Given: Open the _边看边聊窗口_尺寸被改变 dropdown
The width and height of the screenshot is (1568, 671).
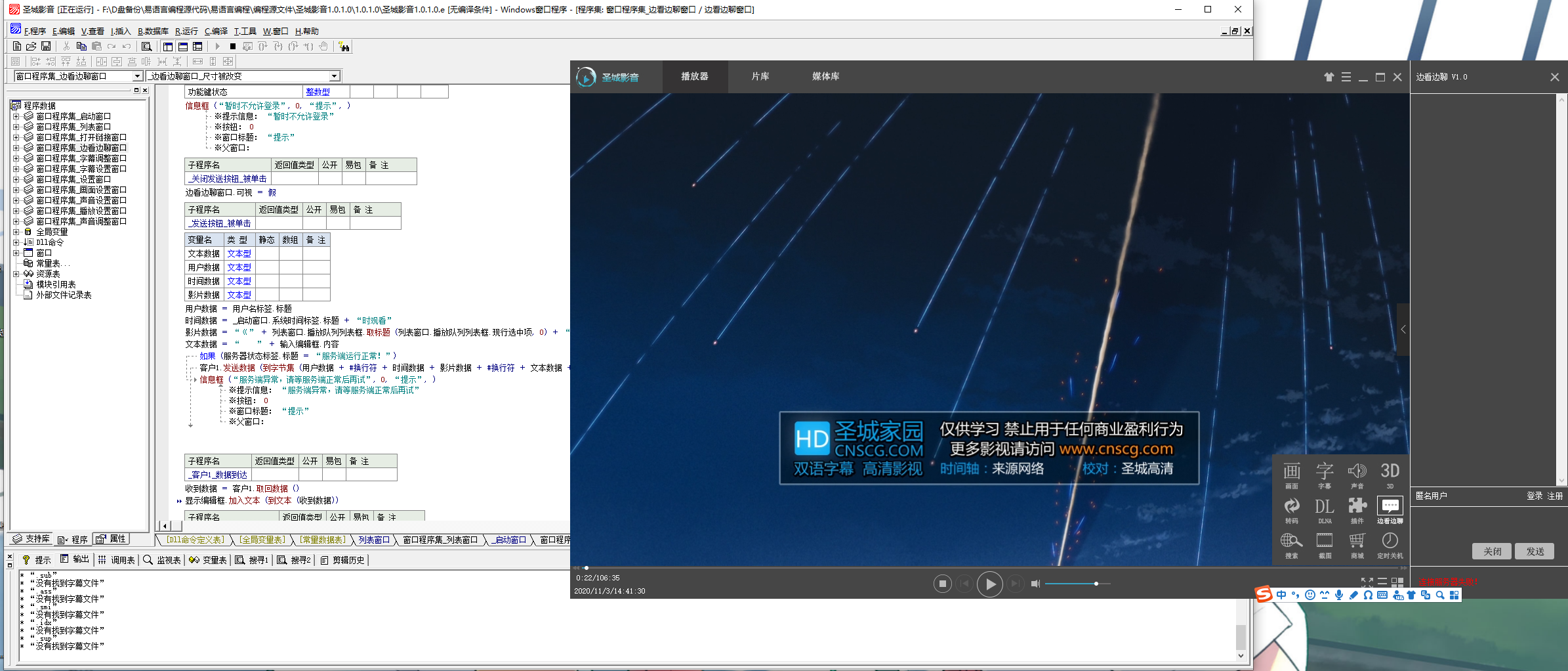Looking at the screenshot, I should (334, 76).
